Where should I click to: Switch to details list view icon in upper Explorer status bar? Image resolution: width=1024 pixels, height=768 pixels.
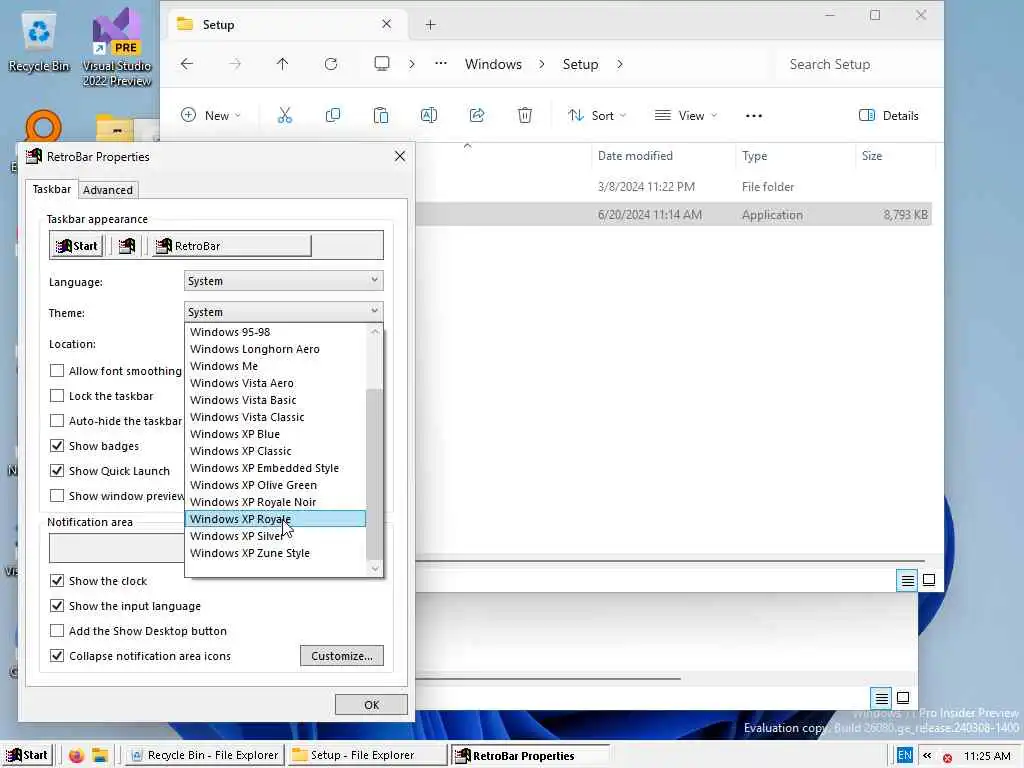[907, 580]
